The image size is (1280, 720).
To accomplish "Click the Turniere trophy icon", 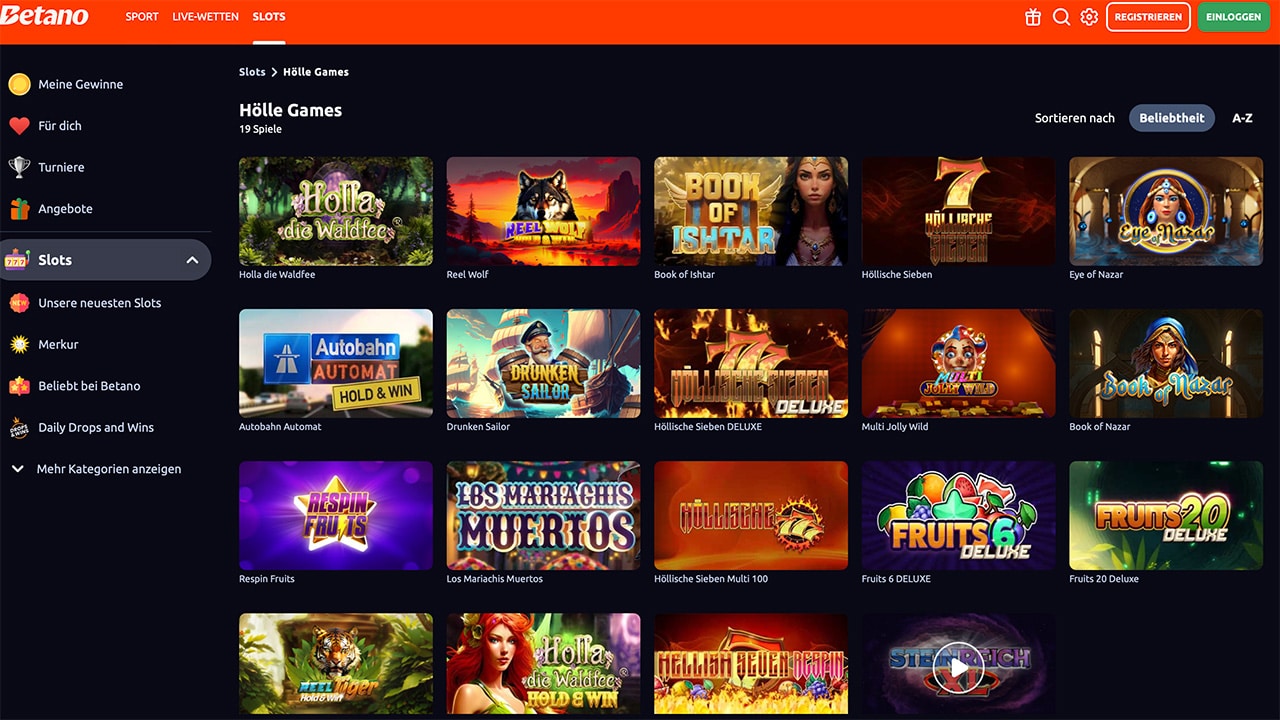I will (19, 167).
